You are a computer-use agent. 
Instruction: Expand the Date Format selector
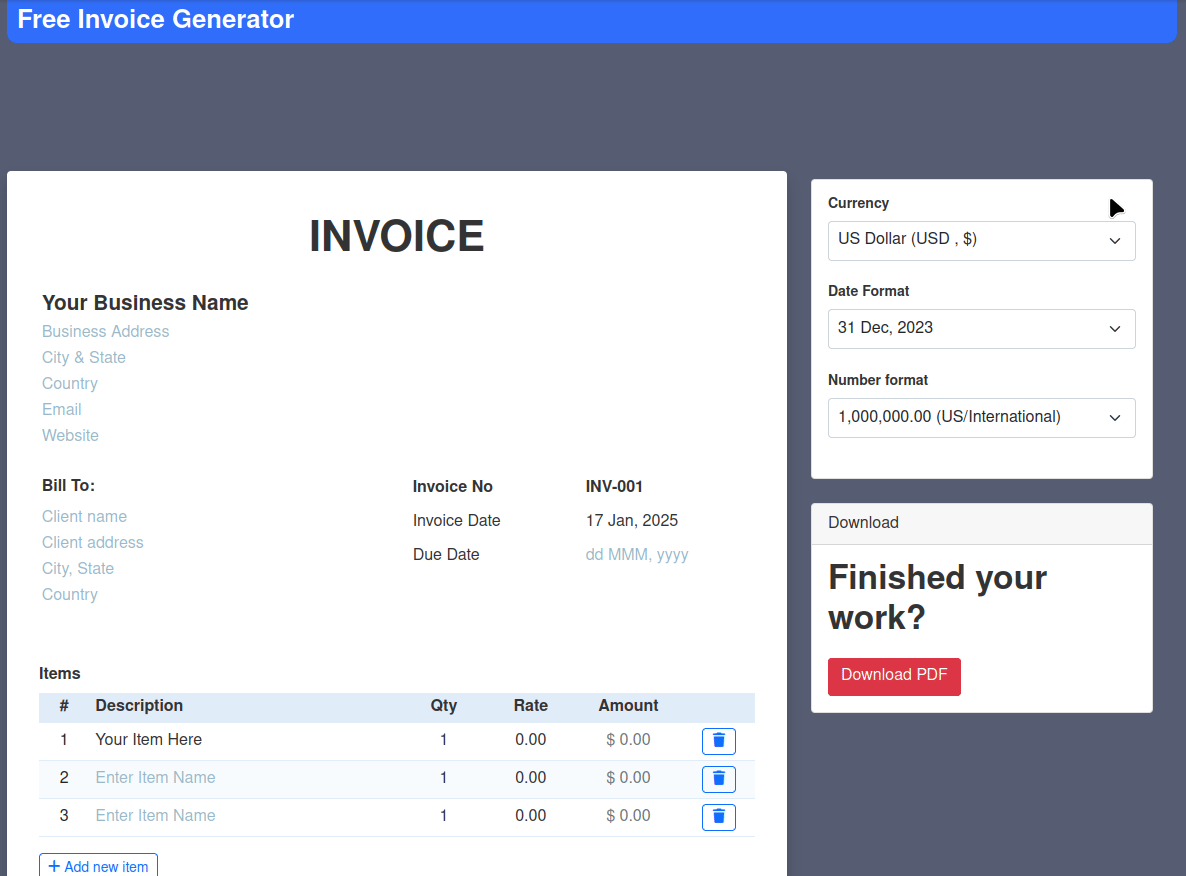(980, 329)
